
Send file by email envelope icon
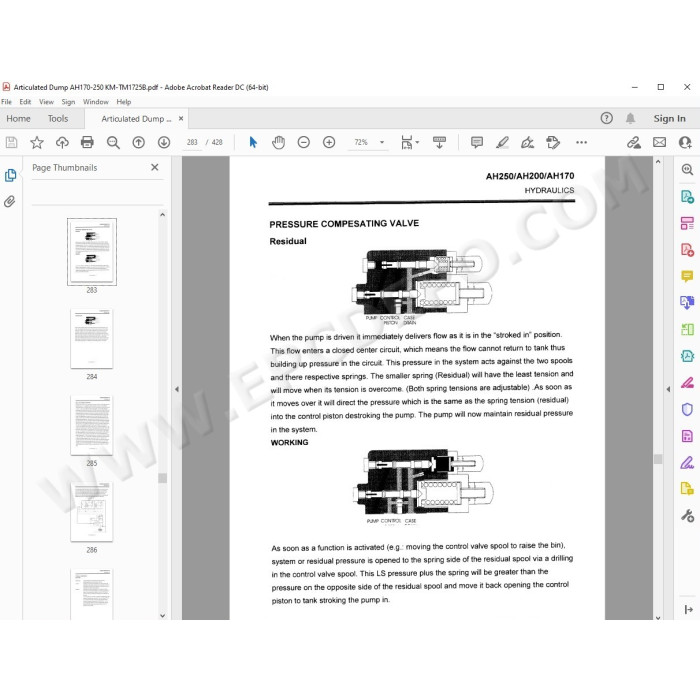pyautogui.click(x=659, y=142)
